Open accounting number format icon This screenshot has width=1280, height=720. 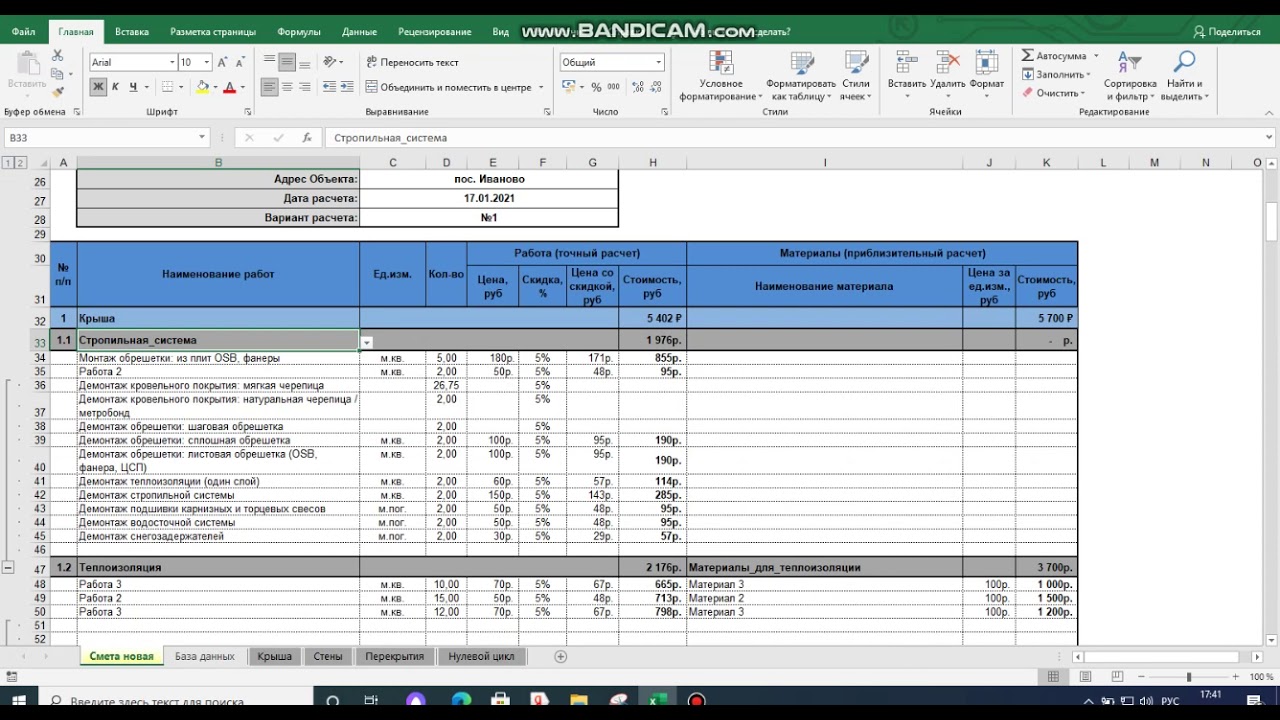click(568, 87)
